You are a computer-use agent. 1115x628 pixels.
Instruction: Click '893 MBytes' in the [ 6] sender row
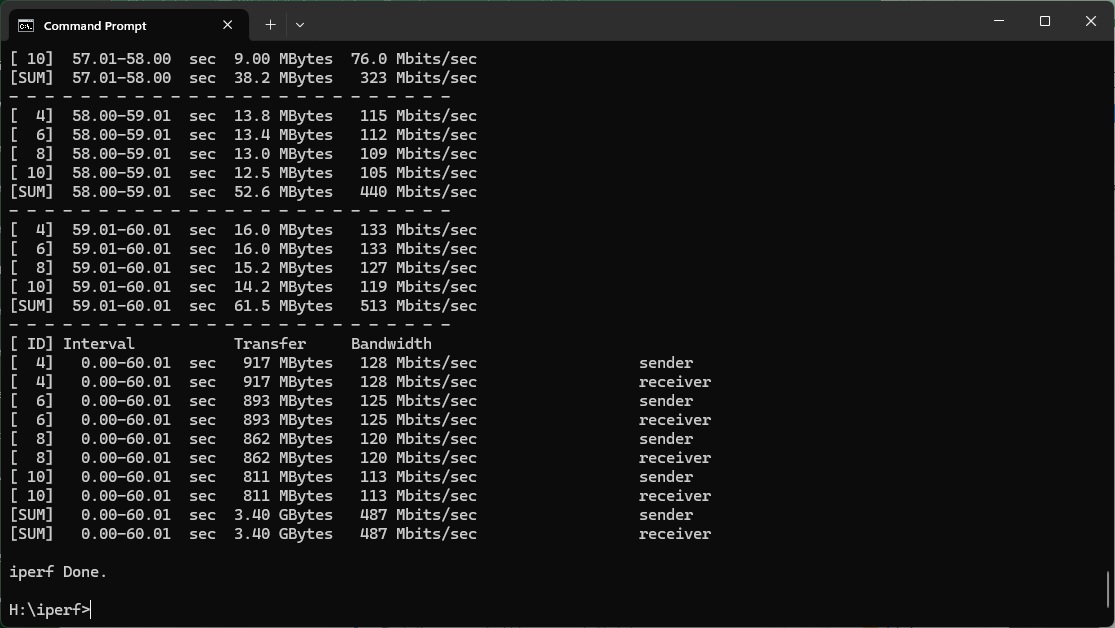point(288,401)
